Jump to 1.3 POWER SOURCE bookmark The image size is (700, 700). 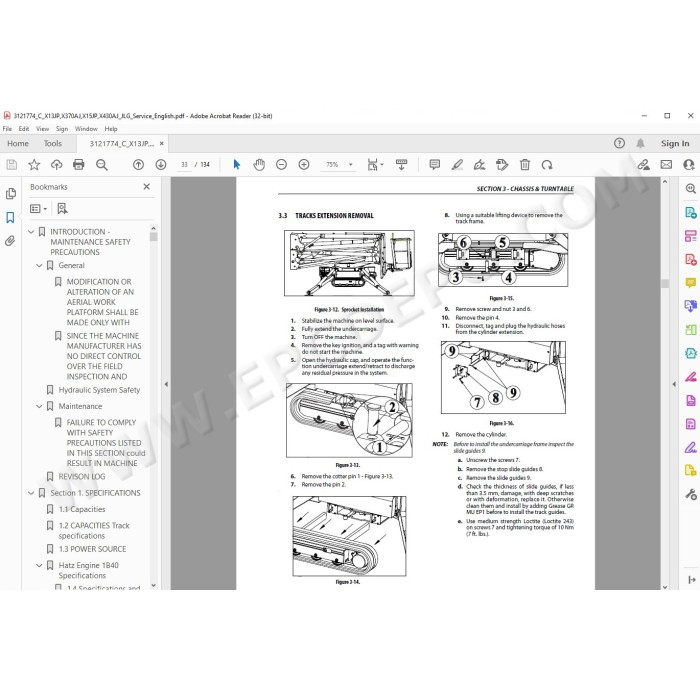click(92, 549)
